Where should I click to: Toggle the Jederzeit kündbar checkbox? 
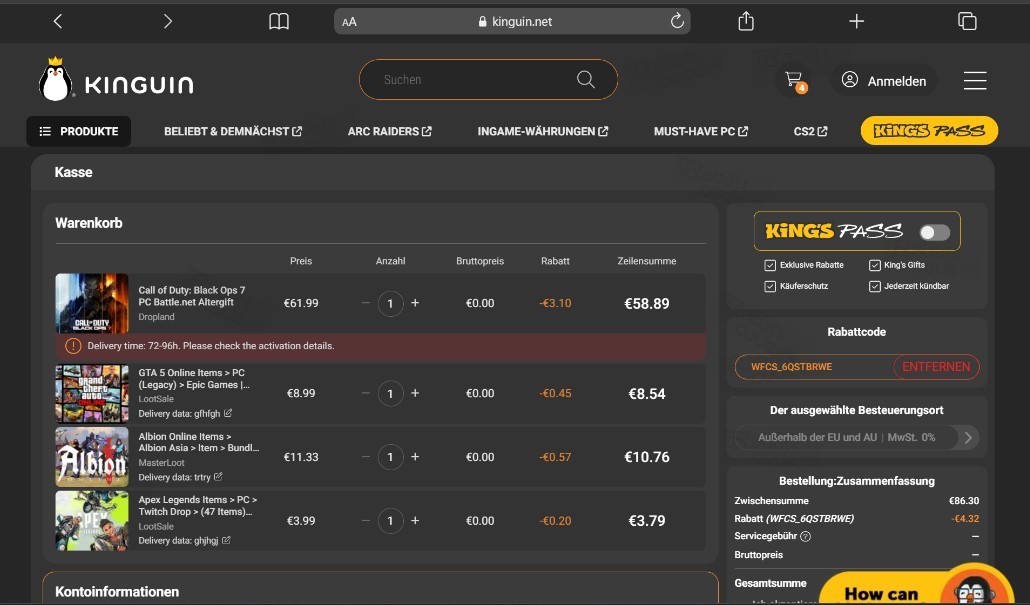point(875,286)
